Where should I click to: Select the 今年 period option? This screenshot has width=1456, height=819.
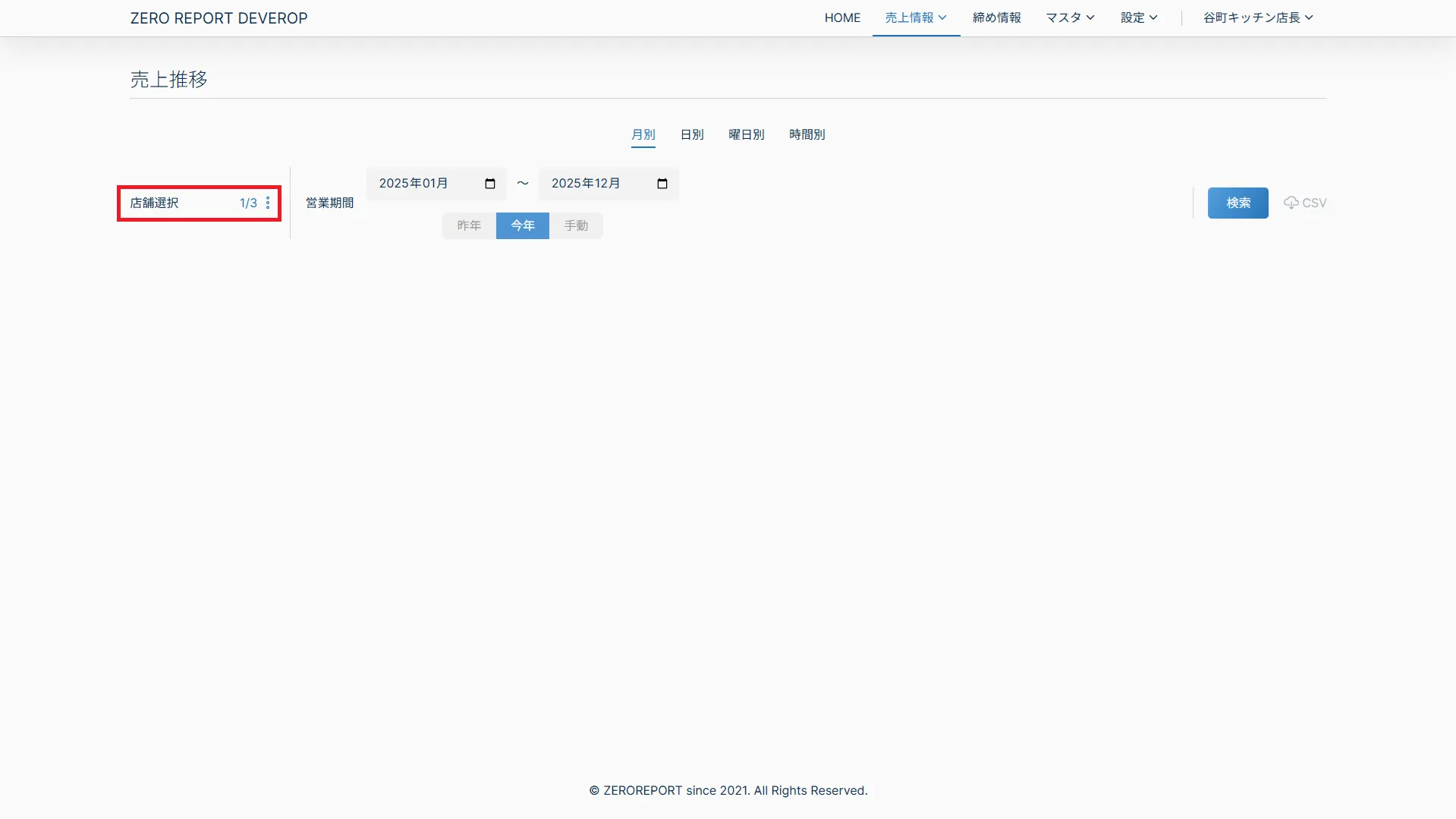pyautogui.click(x=522, y=225)
